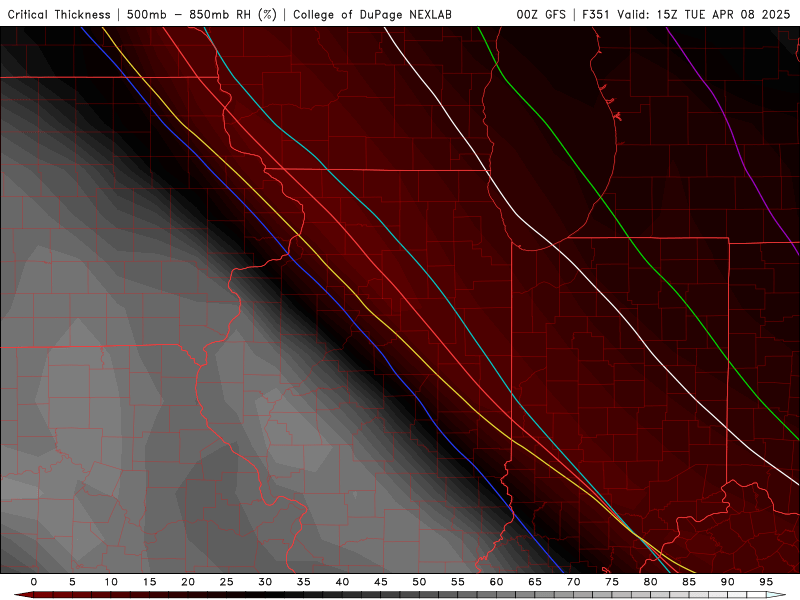Click colorbar label "85"

pyautogui.click(x=689, y=582)
